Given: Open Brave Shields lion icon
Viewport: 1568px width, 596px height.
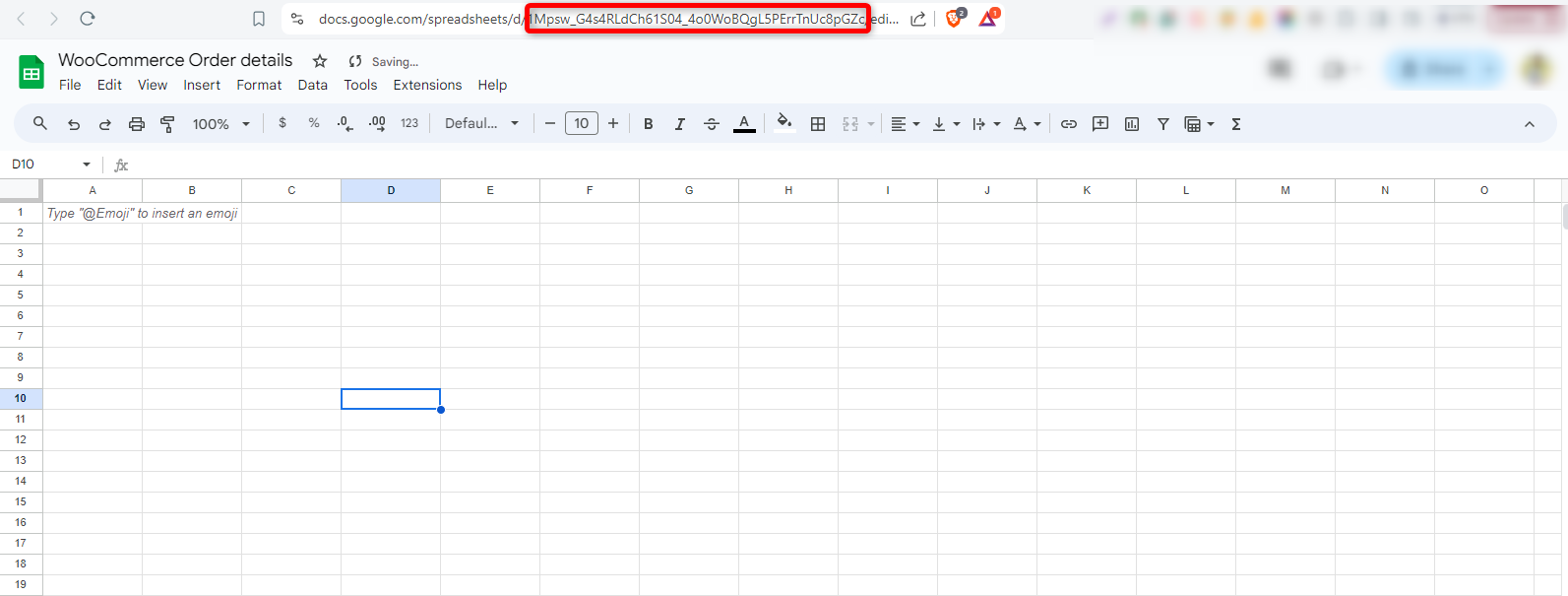Looking at the screenshot, I should click(x=954, y=18).
